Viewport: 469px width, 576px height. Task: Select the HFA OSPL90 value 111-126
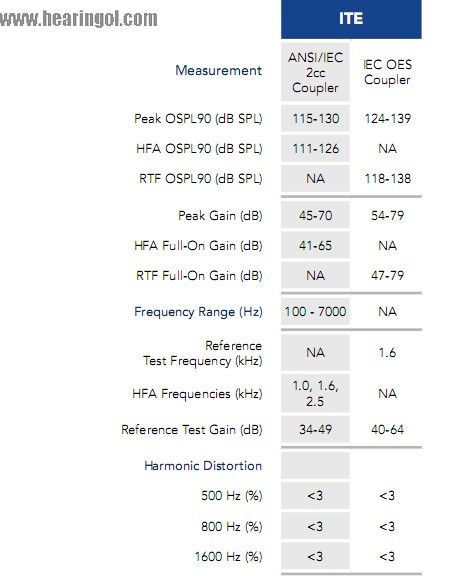click(x=315, y=149)
